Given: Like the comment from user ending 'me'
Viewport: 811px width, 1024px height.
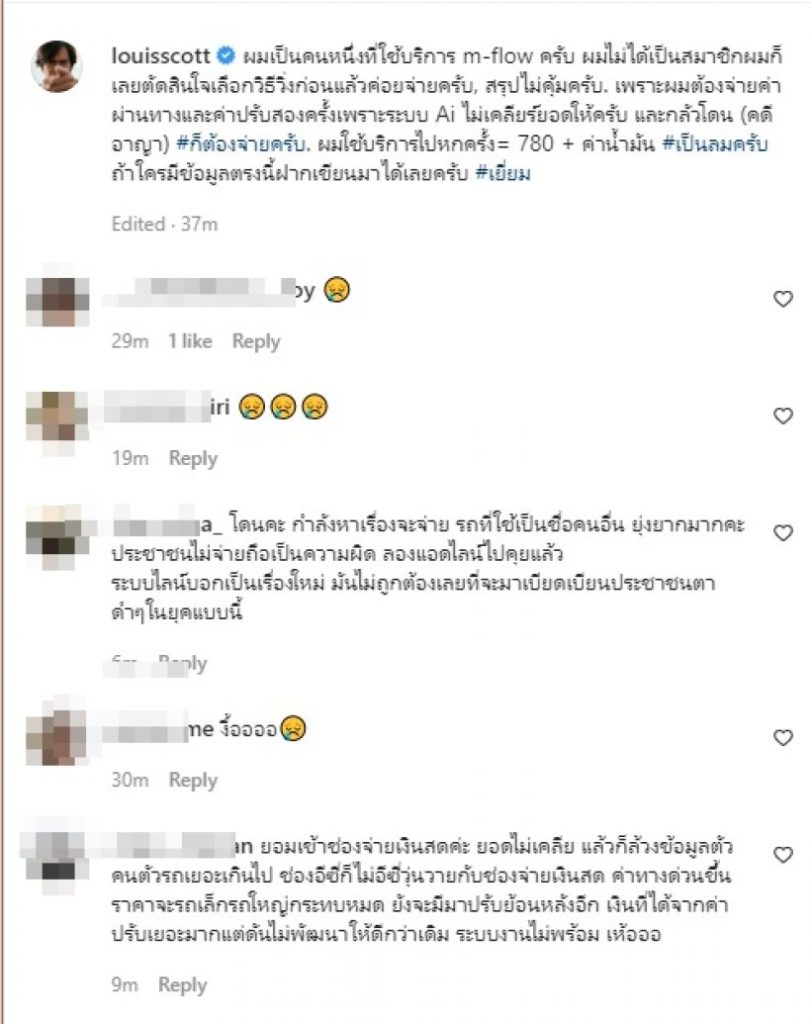Looking at the screenshot, I should click(x=782, y=737).
